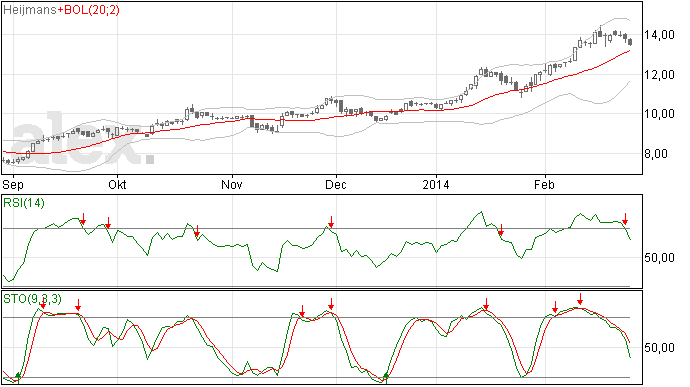Screen dimensions: 690x387
Task: Click the 50,00 value on RSI axis
Action: pos(659,258)
